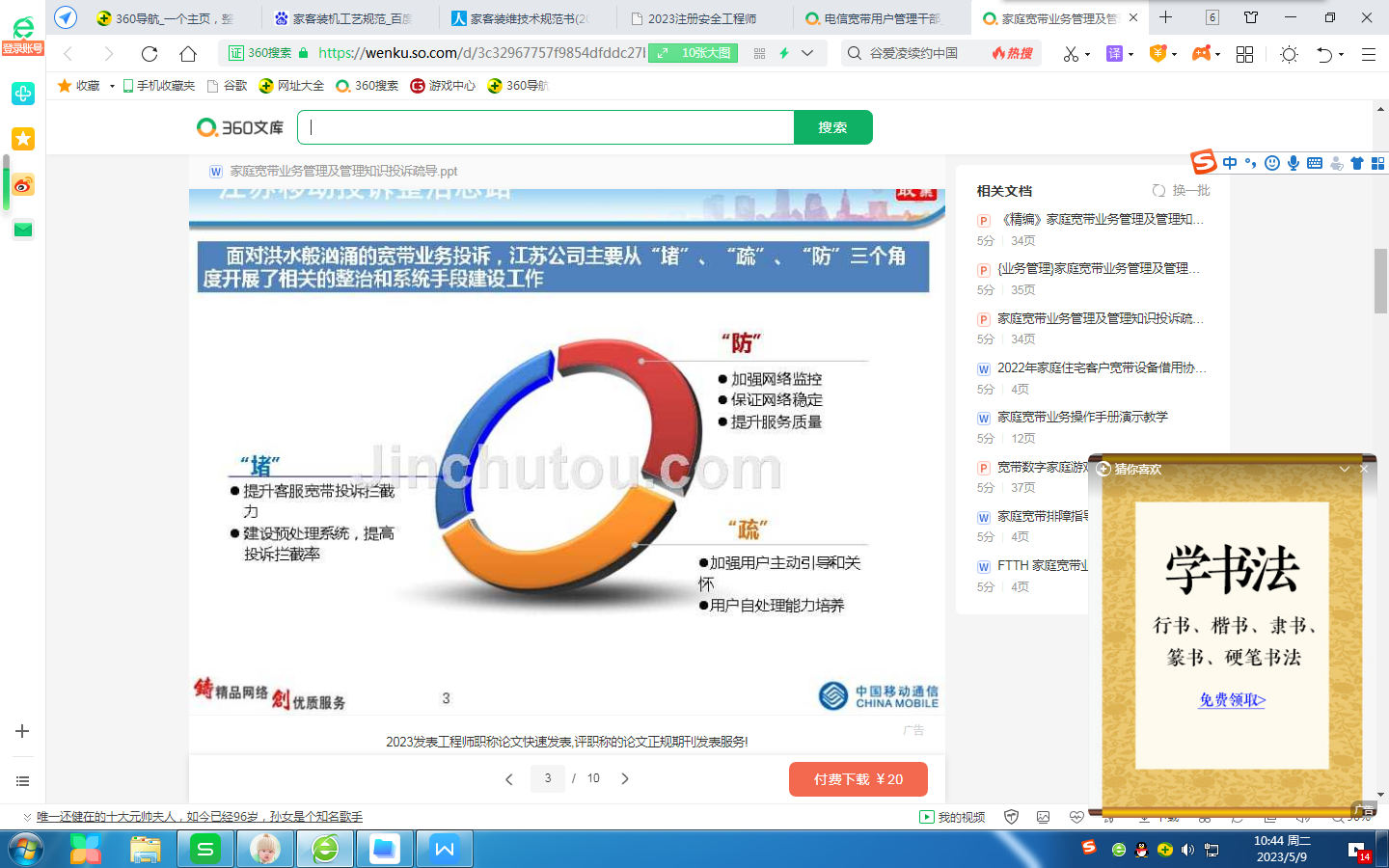Click the plus add icon in left sidebar
Screen dimensions: 1389x868
click(x=22, y=731)
